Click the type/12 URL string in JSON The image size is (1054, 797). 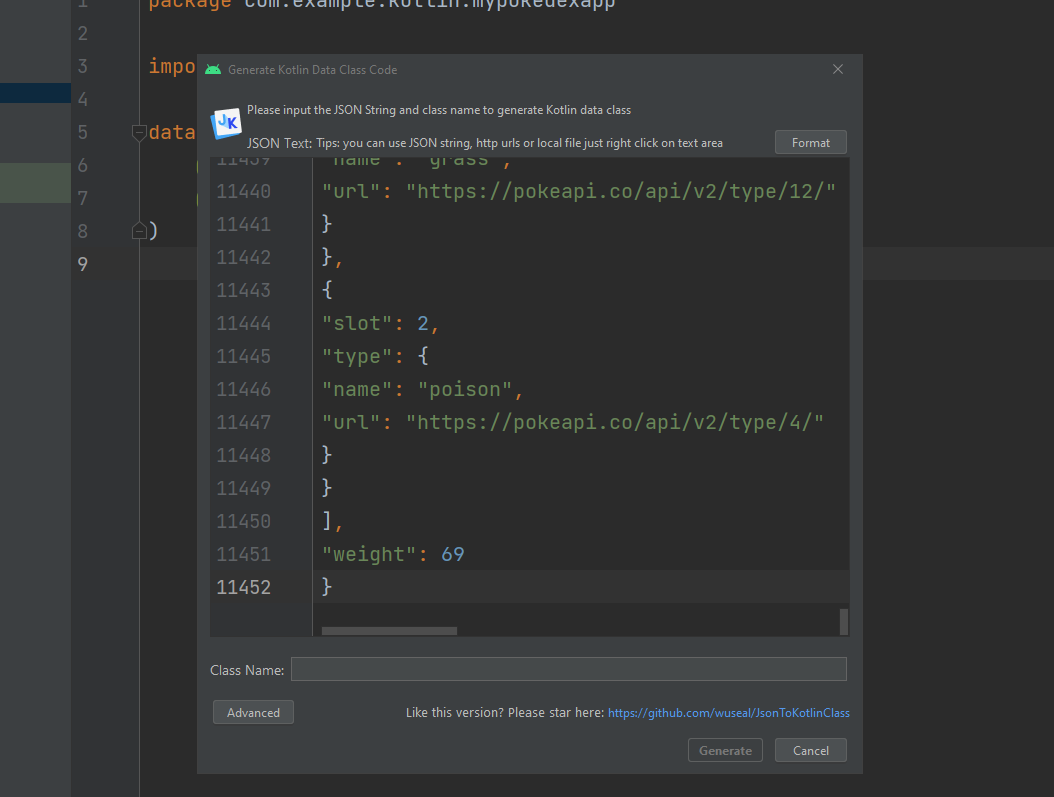coord(620,191)
